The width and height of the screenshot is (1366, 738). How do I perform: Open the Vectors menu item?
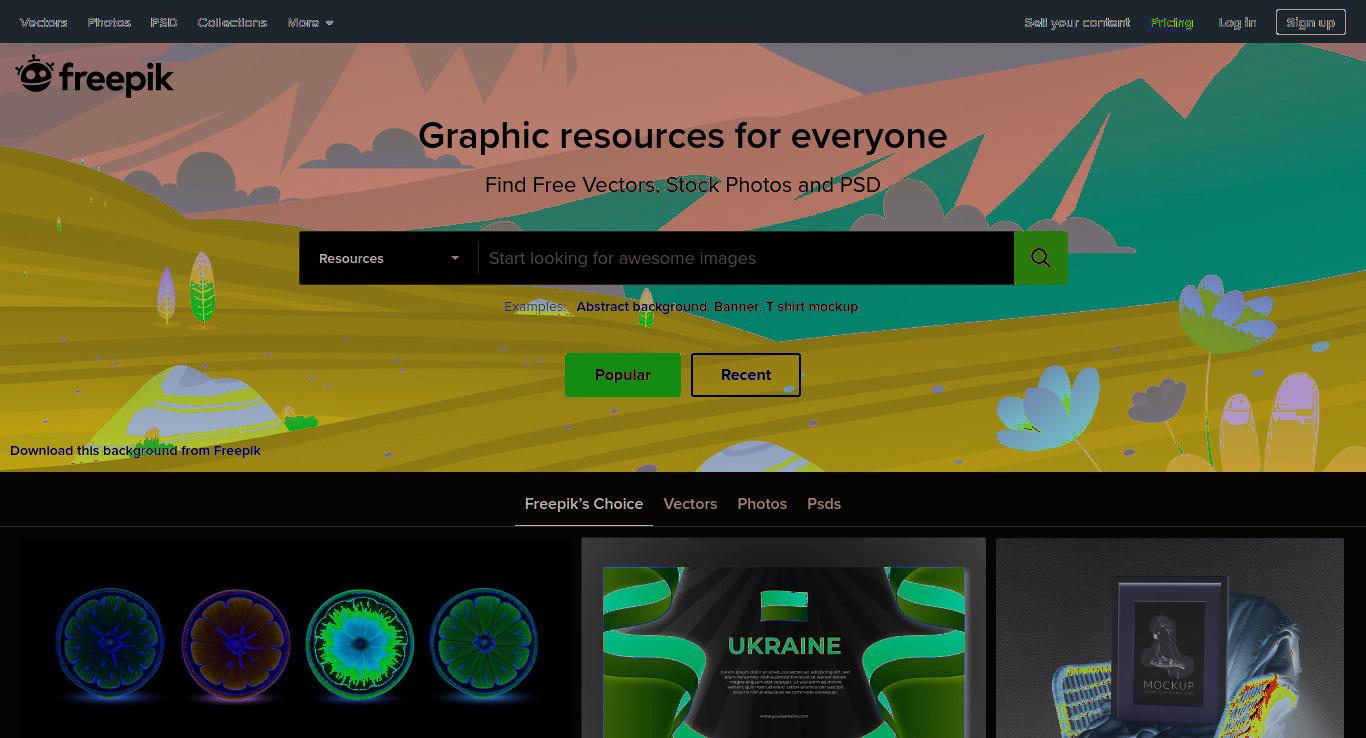[x=44, y=22]
